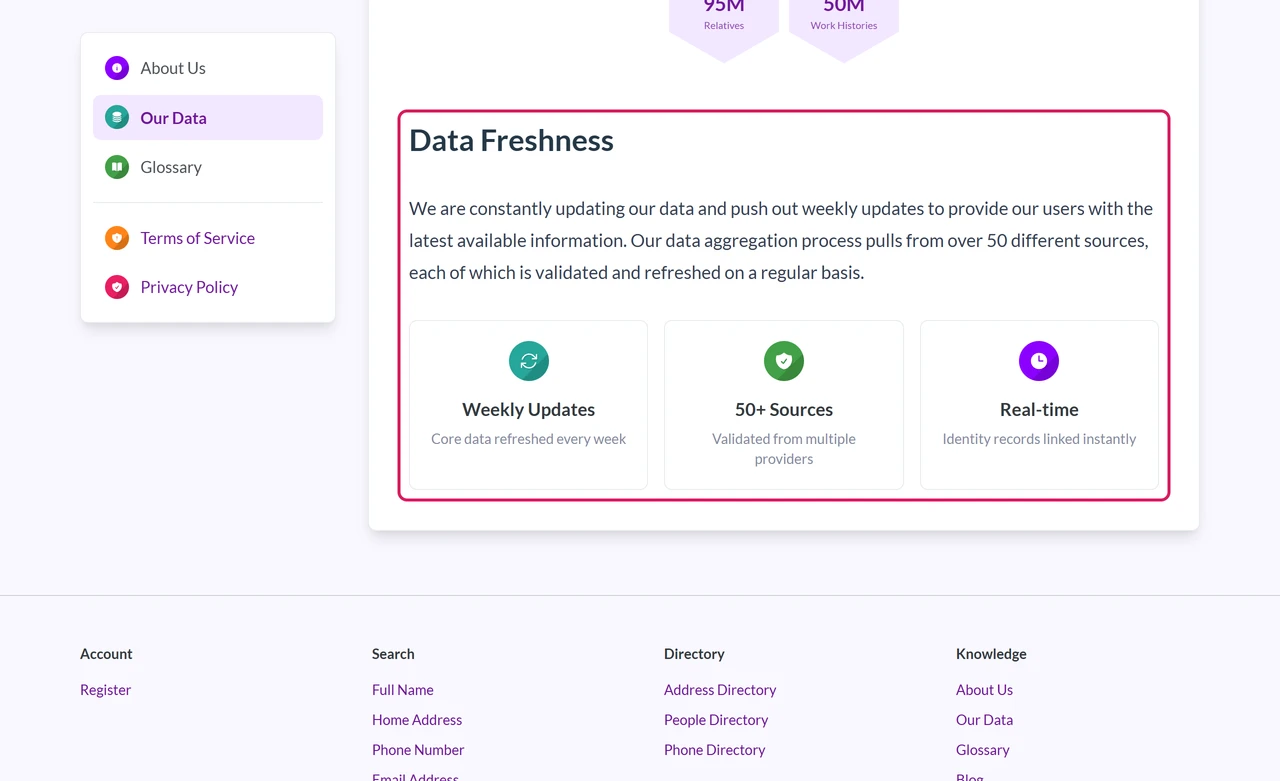Click the 50+ Sources shield check icon

(784, 361)
